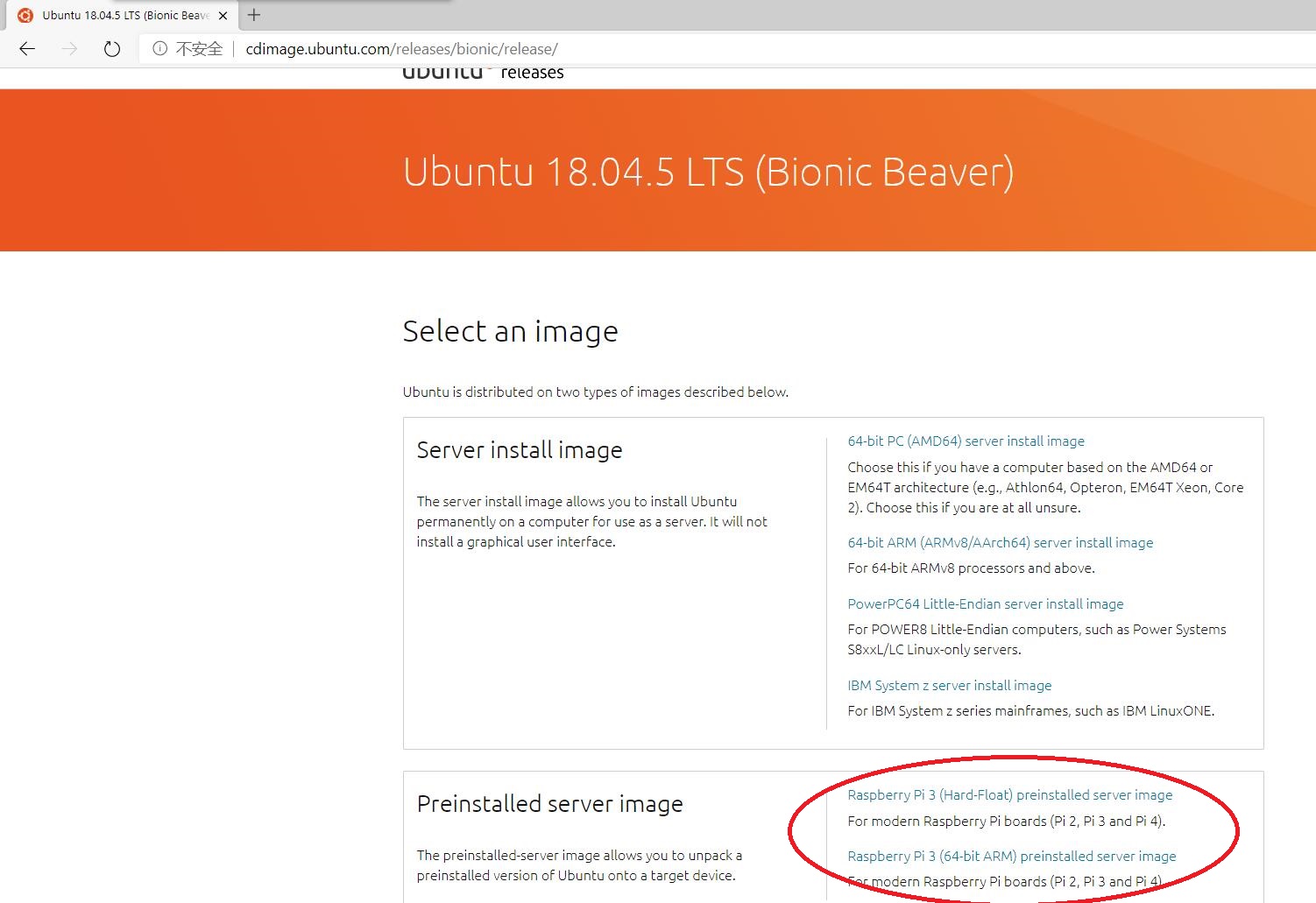Click the '不安全' not secure label

pos(199,49)
